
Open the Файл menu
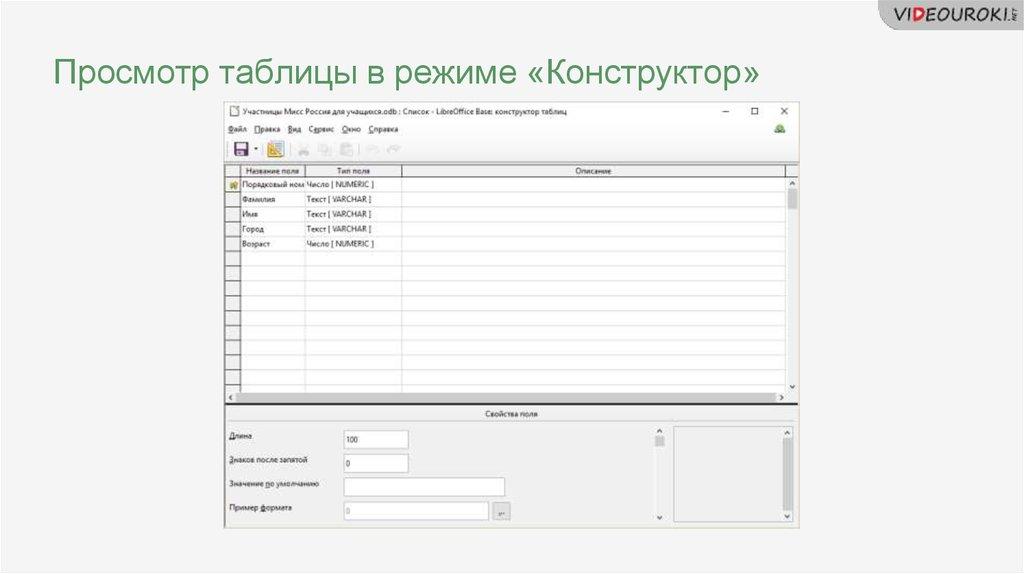point(237,129)
